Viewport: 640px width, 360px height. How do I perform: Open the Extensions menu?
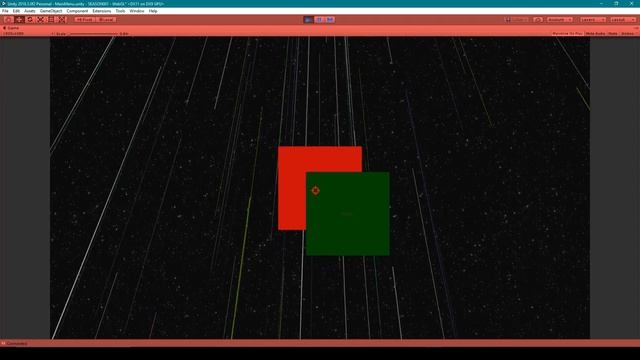click(x=102, y=11)
